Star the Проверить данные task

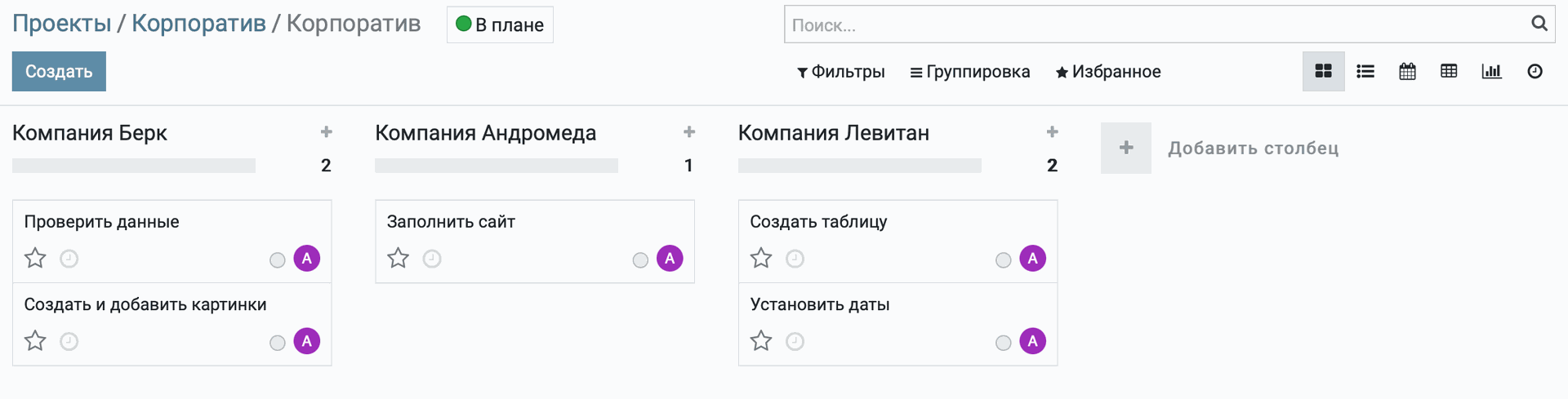pyautogui.click(x=35, y=259)
